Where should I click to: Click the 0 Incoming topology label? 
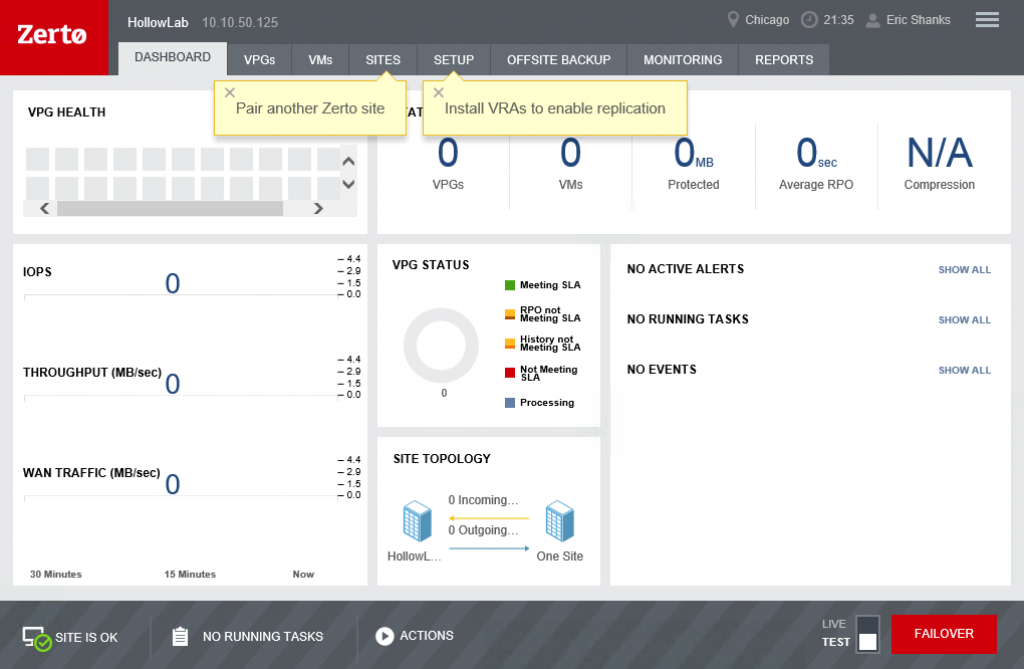(483, 500)
